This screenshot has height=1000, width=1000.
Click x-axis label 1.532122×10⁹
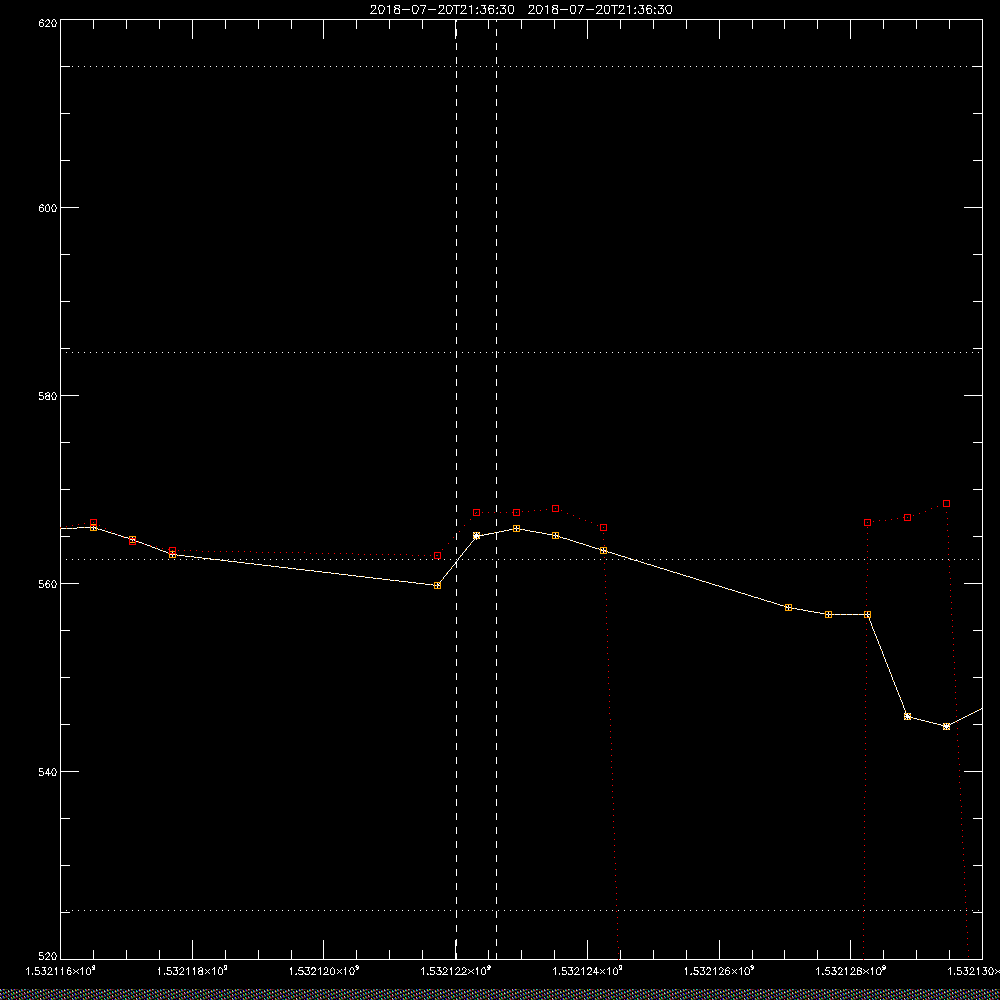coord(456,971)
